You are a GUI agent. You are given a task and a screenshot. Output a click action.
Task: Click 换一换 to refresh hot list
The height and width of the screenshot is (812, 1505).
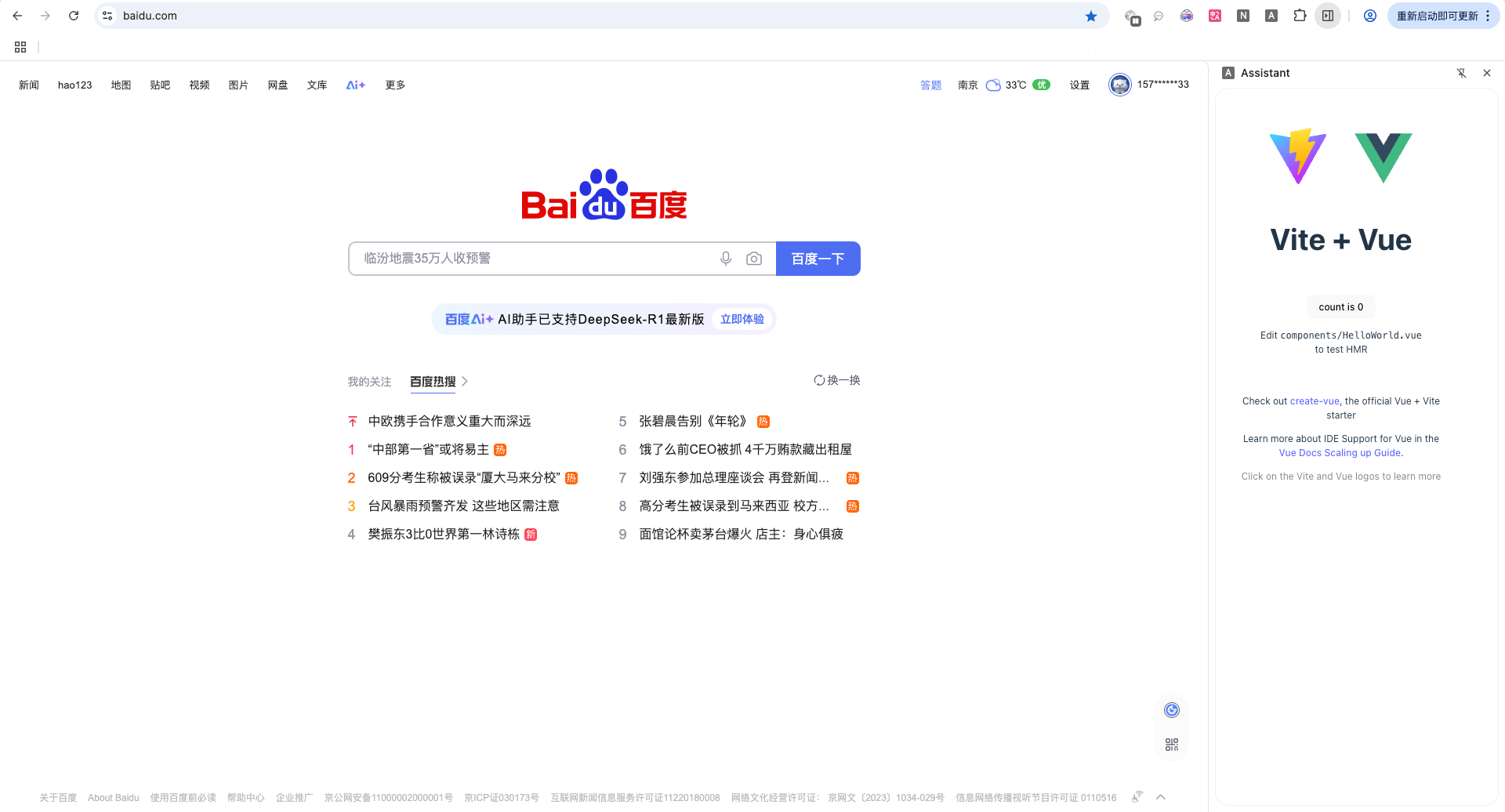tap(836, 380)
